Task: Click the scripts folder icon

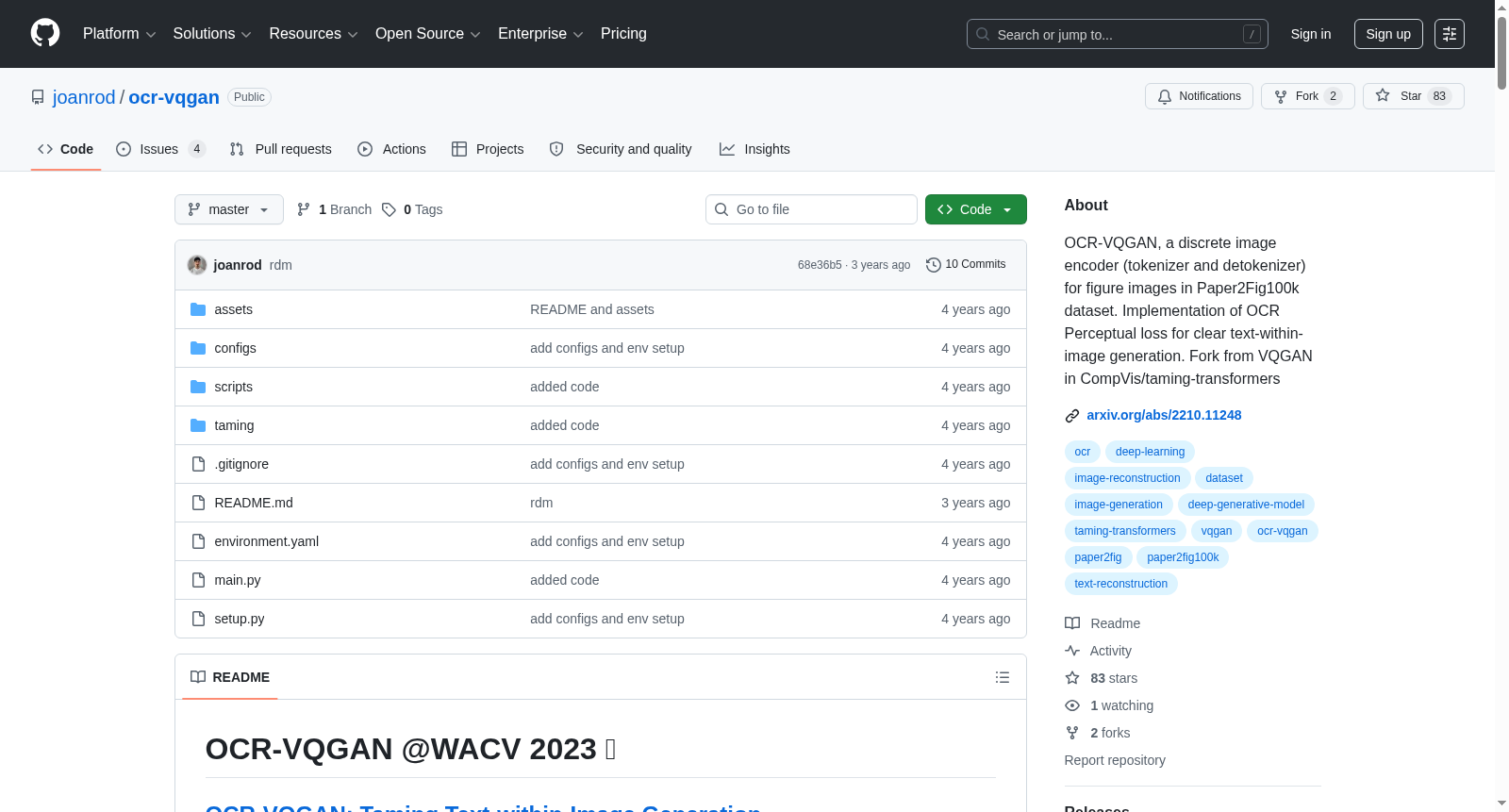Action: 198,387
